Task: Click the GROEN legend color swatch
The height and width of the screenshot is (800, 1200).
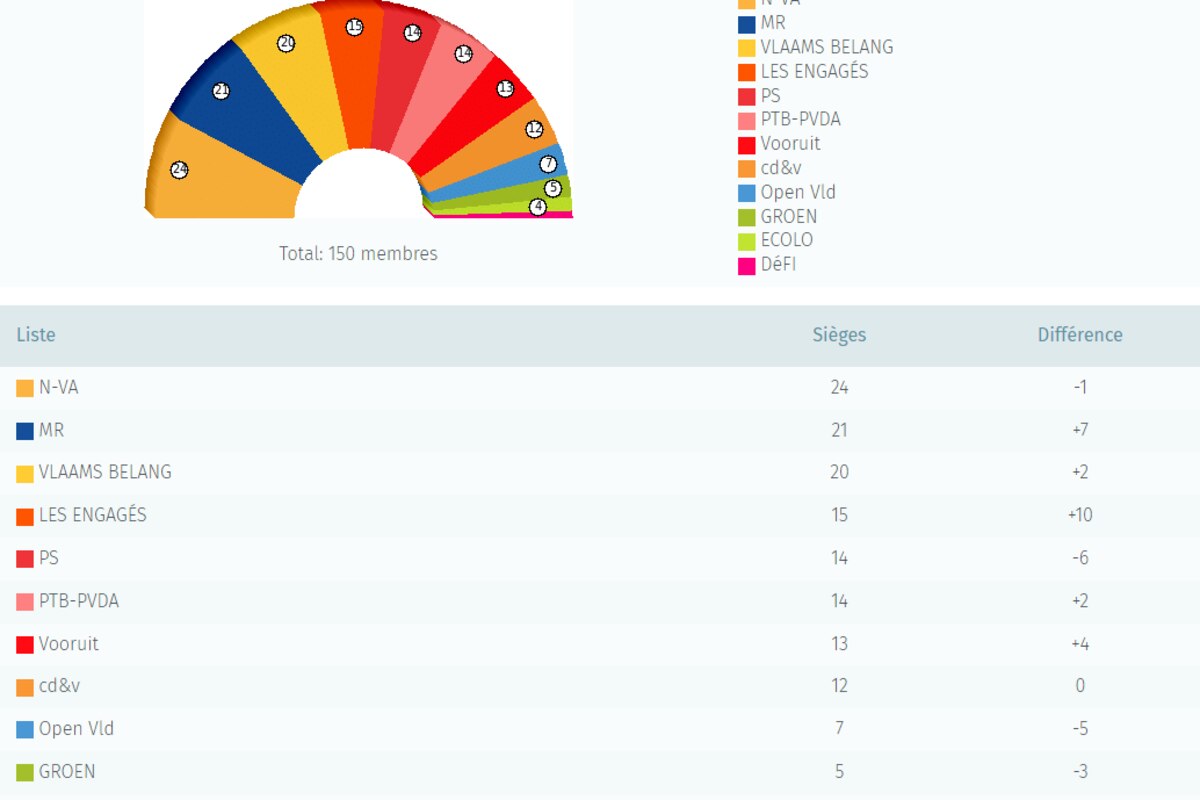Action: 746,217
